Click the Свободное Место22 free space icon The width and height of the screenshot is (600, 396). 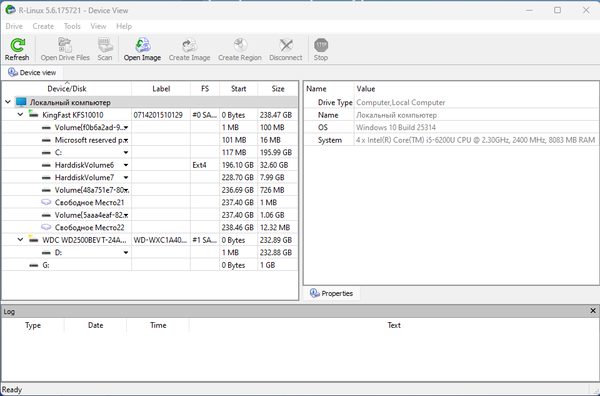click(46, 227)
